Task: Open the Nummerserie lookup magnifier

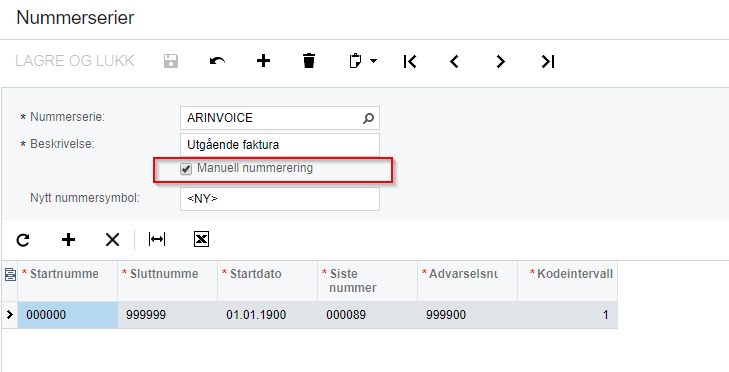Action: pos(368,119)
